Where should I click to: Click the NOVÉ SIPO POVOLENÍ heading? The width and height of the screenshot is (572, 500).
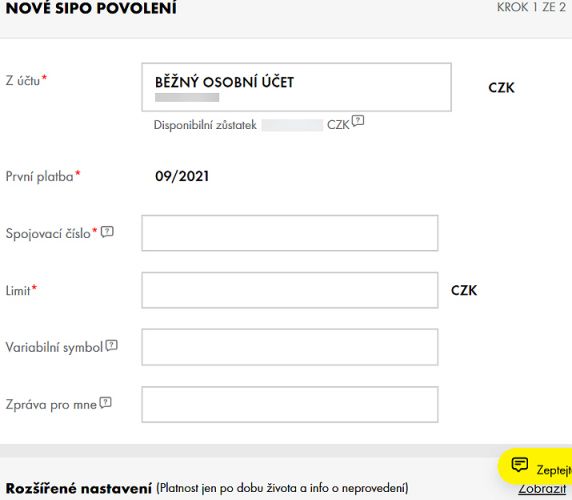91,8
